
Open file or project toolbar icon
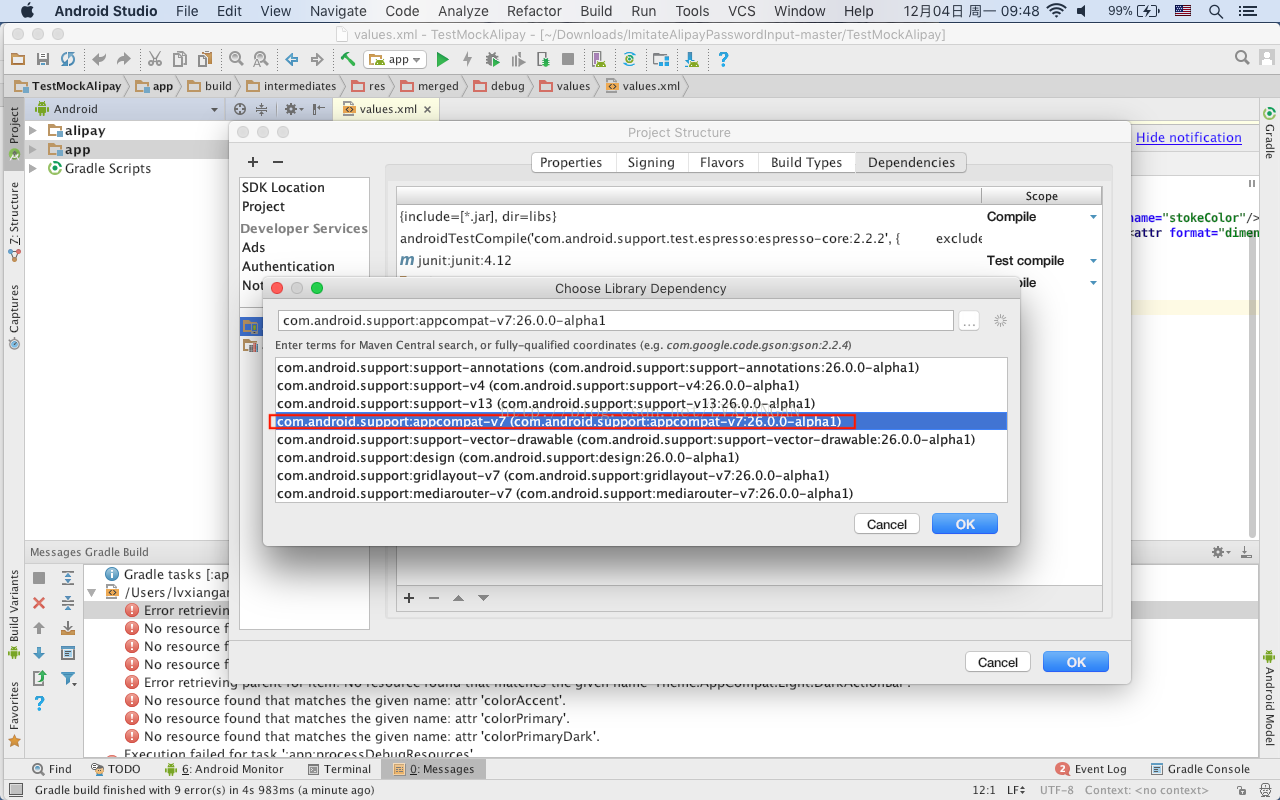20,59
